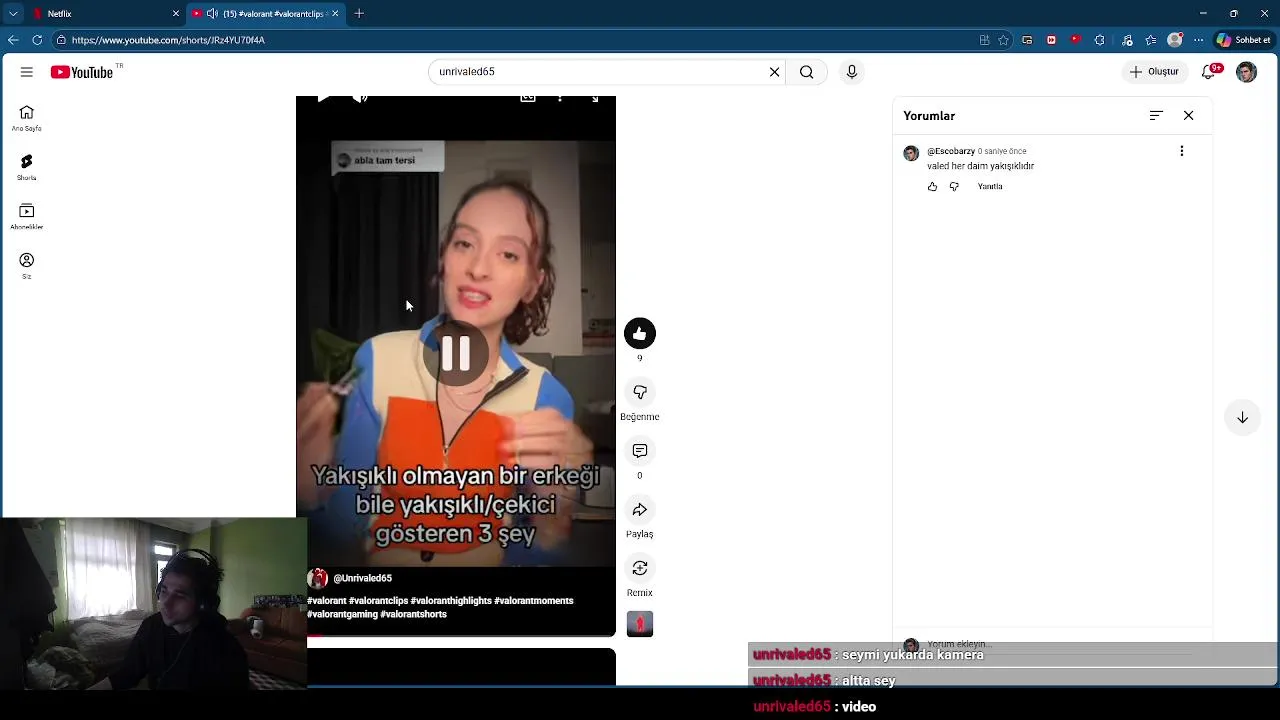Open the Unrivaled65 channel avatar under video
This screenshot has width=1280, height=720.
click(318, 578)
